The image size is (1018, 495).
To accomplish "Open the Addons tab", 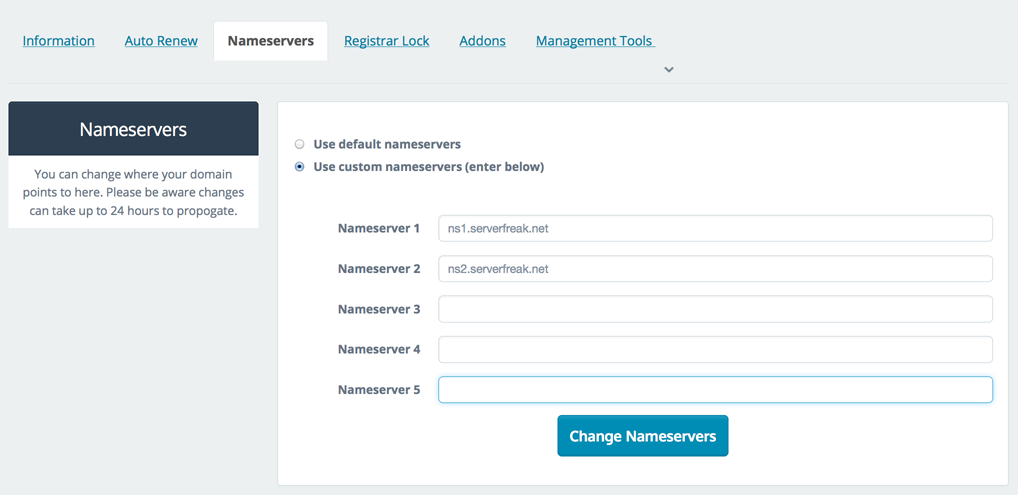I will click(x=482, y=41).
